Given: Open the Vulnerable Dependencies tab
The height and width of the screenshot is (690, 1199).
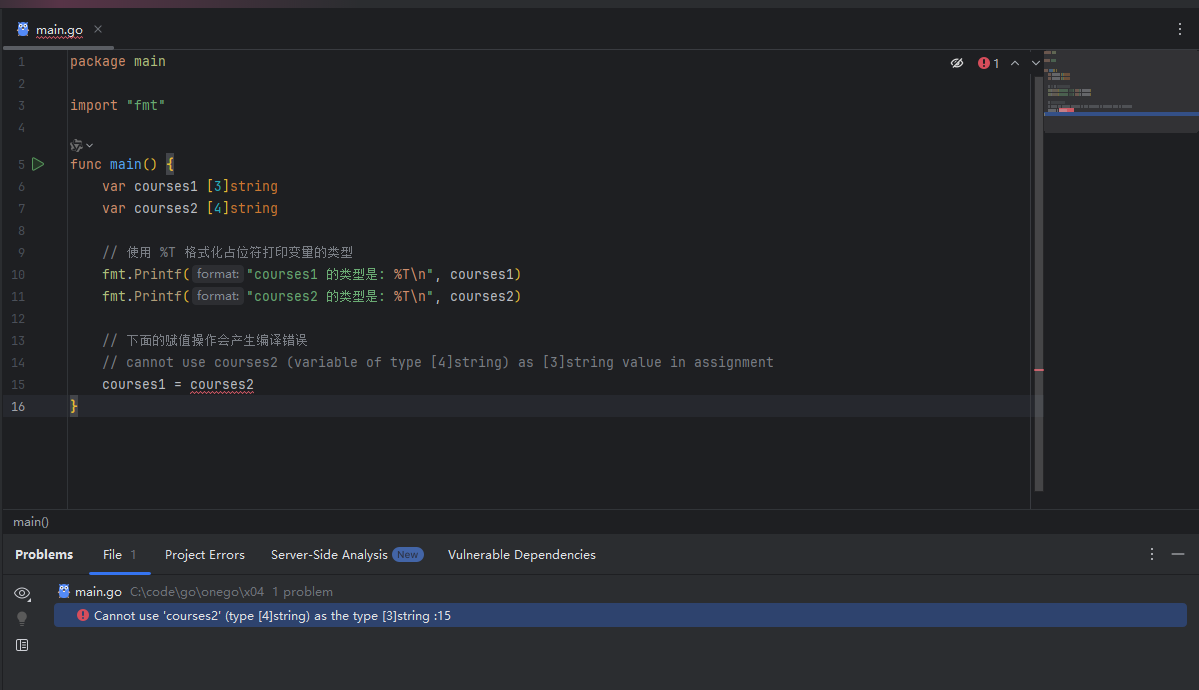Looking at the screenshot, I should 522,555.
